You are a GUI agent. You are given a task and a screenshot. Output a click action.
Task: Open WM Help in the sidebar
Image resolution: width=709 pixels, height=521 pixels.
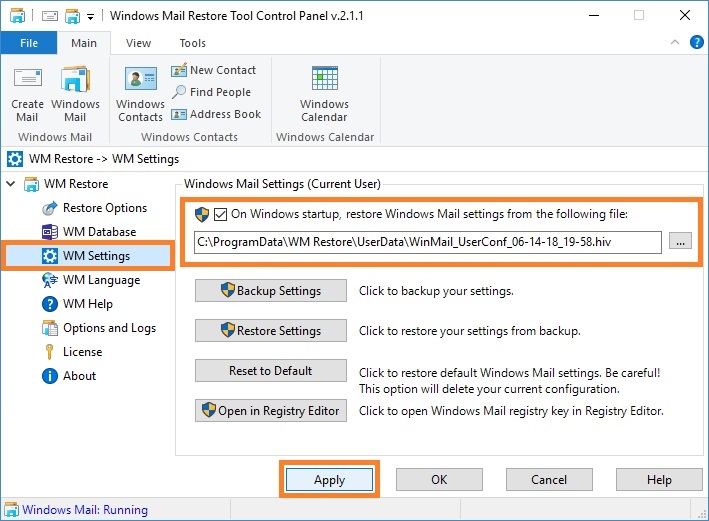[77, 304]
